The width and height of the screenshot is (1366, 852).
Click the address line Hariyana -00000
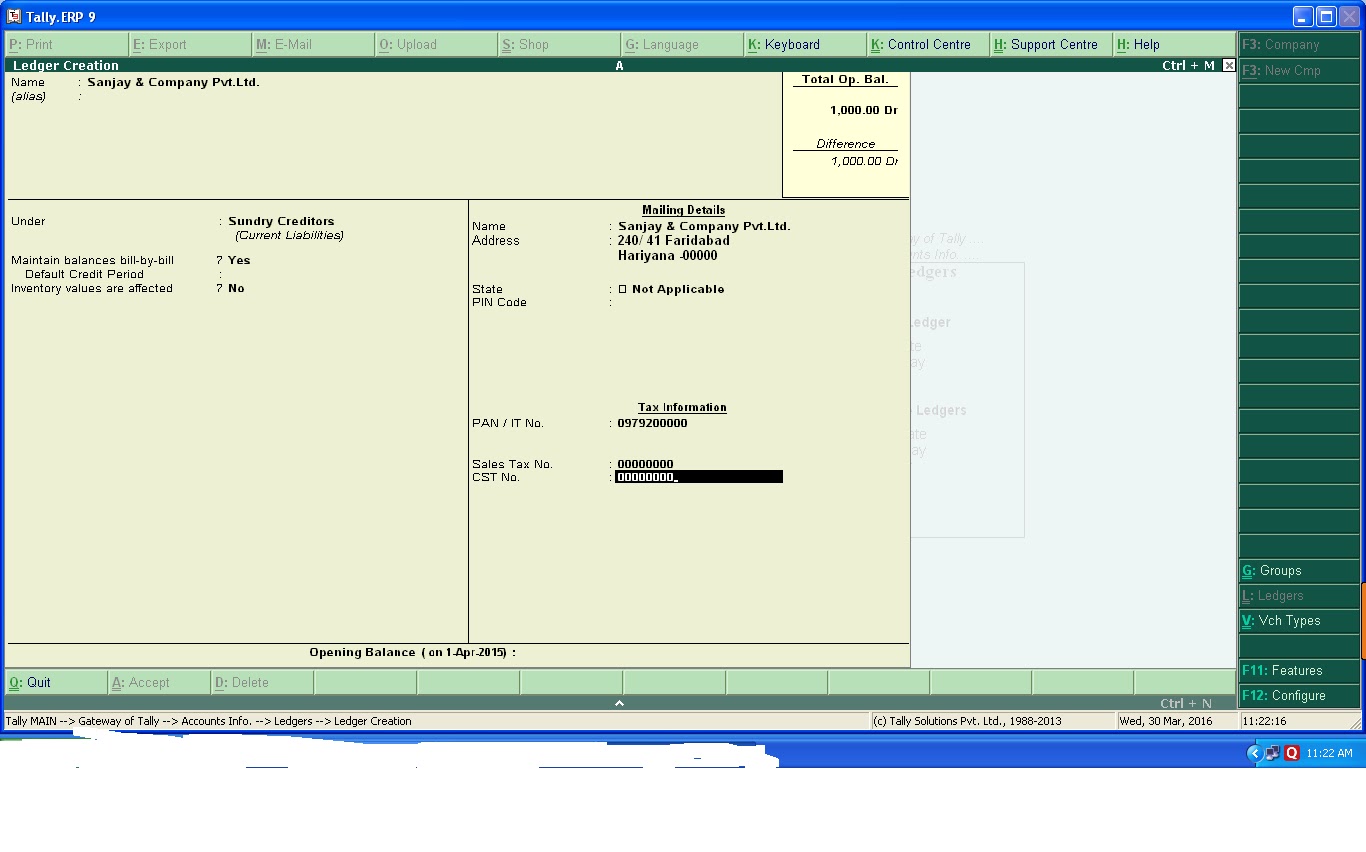coord(667,256)
